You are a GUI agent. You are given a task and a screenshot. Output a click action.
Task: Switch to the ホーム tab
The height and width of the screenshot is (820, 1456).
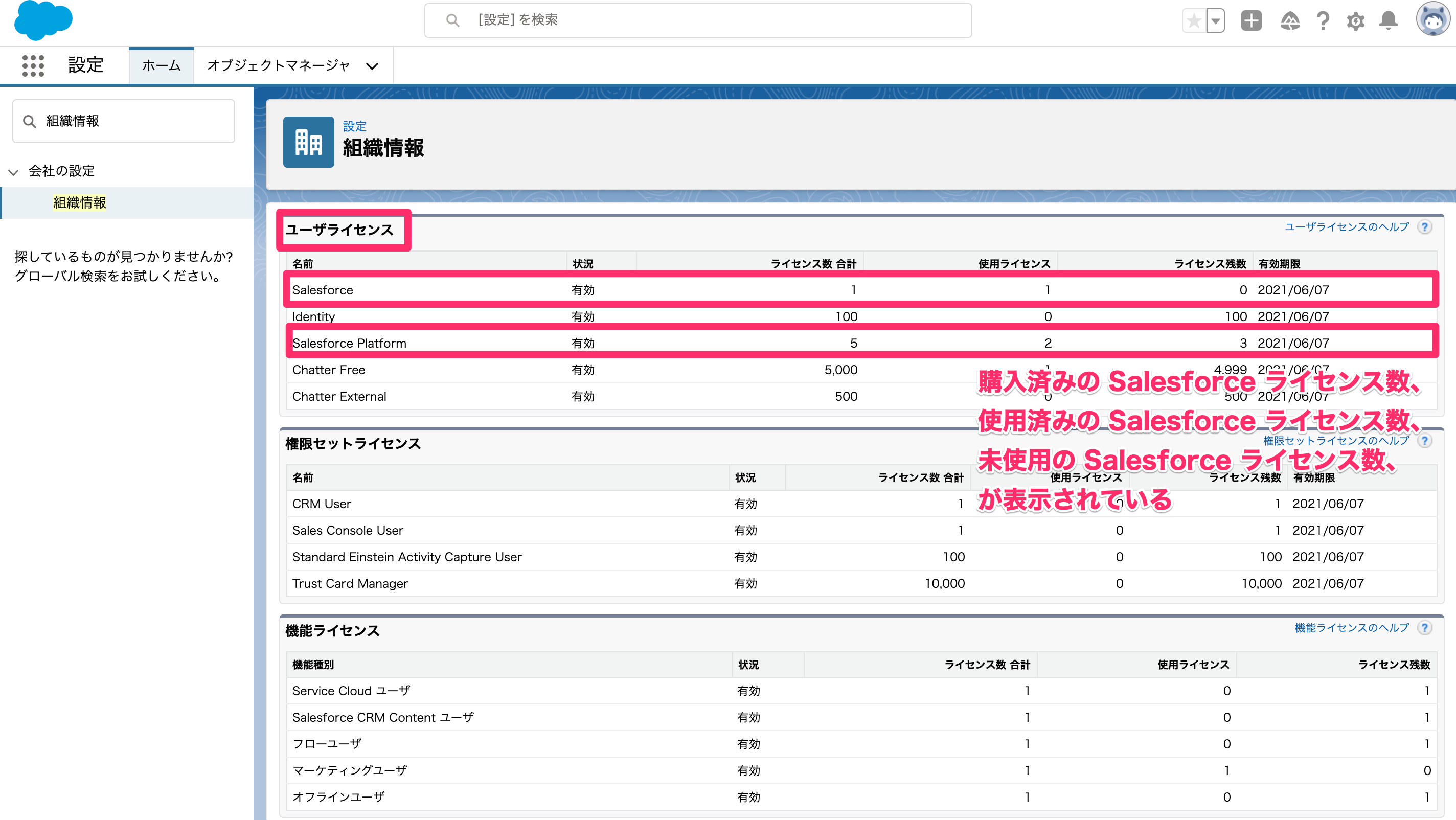click(x=161, y=65)
